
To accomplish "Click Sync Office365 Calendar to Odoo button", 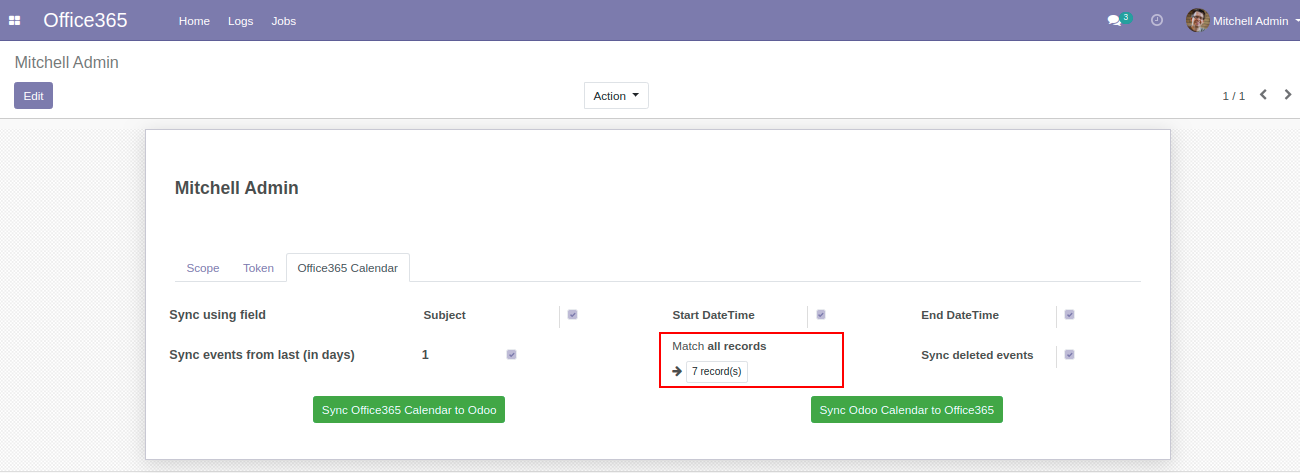I will (x=409, y=410).
